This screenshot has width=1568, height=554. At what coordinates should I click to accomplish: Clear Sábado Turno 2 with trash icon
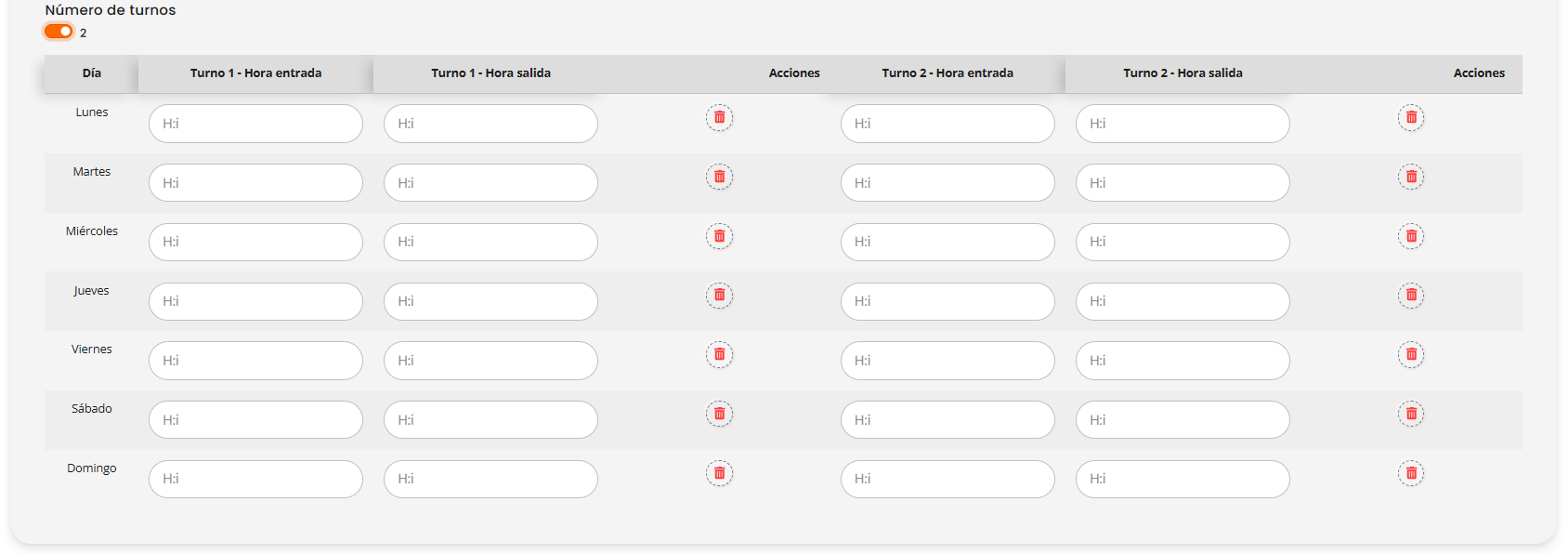pos(1411,414)
